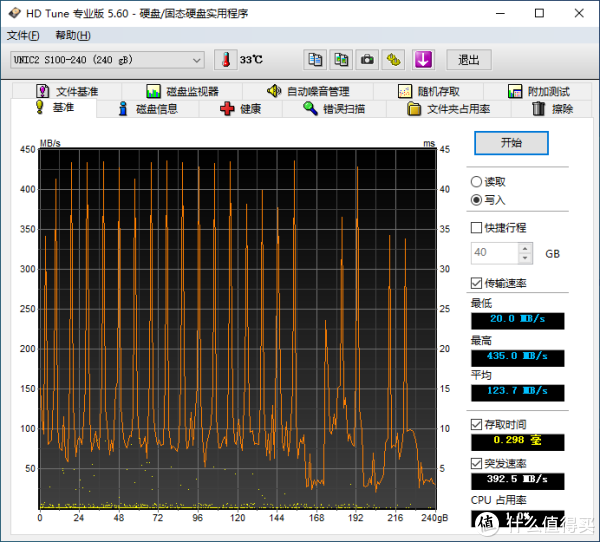Copy info to clipboard toolbar icon
Screen dimensions: 600x542
click(x=315, y=60)
